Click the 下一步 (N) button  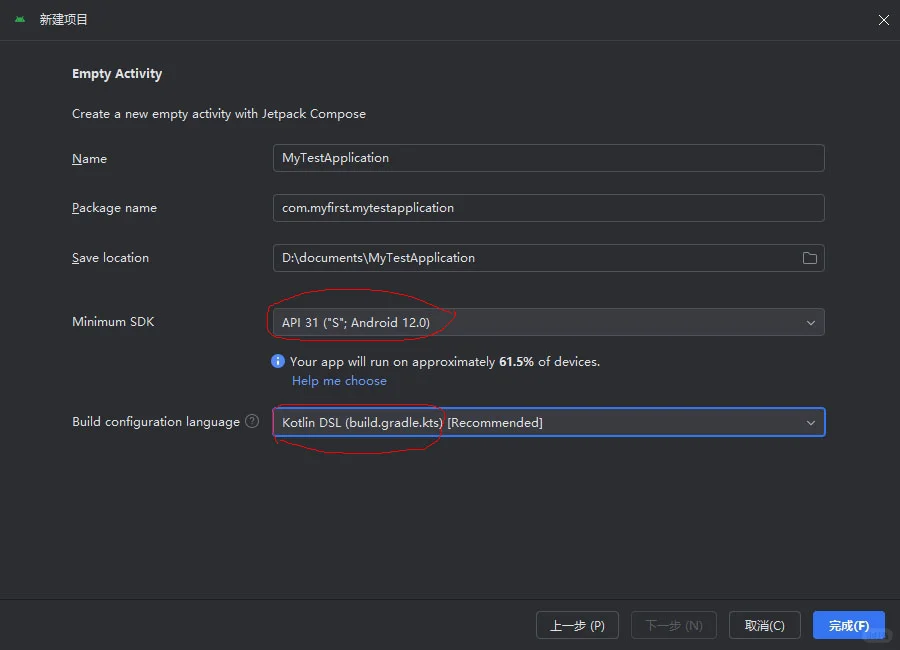click(674, 626)
